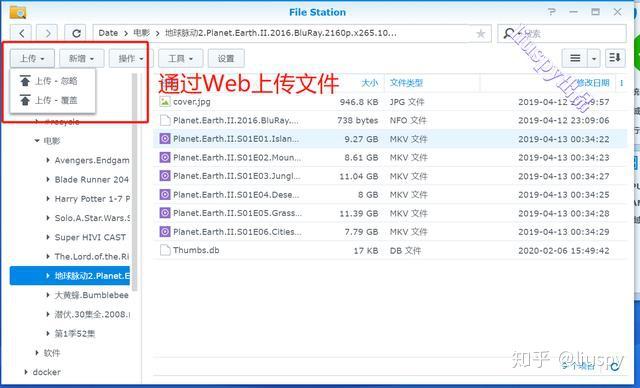Open the 工具 tools dropdown button
The width and height of the screenshot is (640, 388).
point(180,58)
